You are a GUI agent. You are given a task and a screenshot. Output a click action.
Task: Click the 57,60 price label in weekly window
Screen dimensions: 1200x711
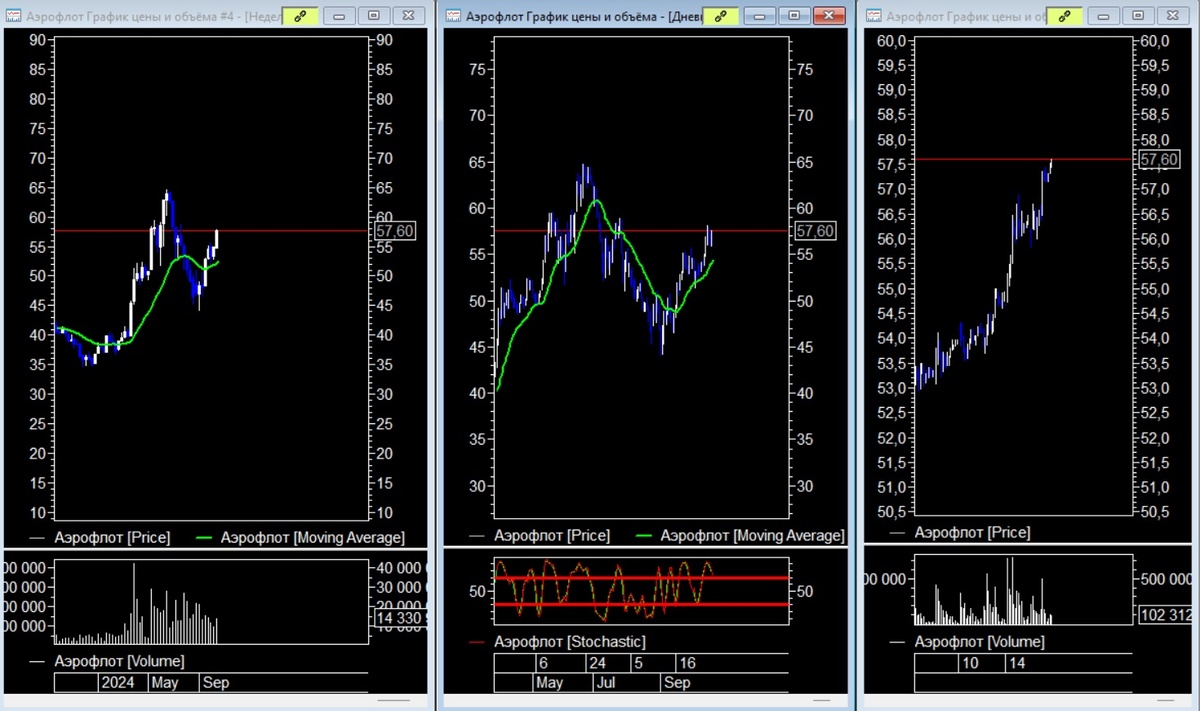(395, 231)
